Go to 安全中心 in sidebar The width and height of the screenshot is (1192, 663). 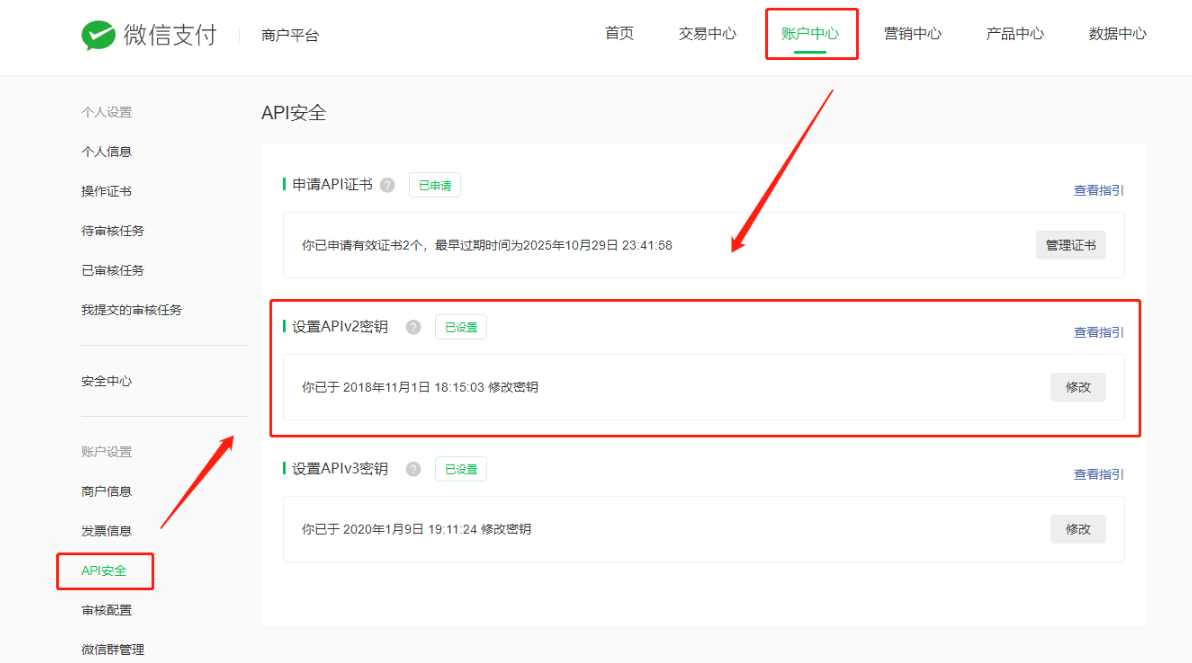[106, 381]
